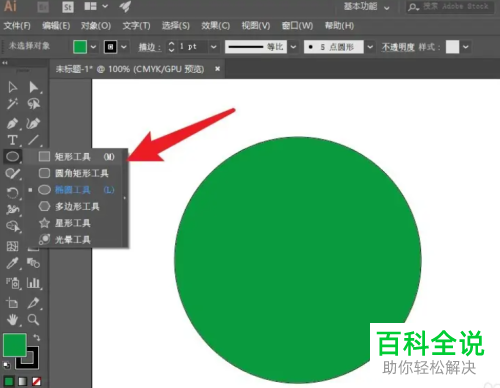This screenshot has height=388, width=500.
Task: Select the Zoom magnifier tool
Action: (x=33, y=320)
